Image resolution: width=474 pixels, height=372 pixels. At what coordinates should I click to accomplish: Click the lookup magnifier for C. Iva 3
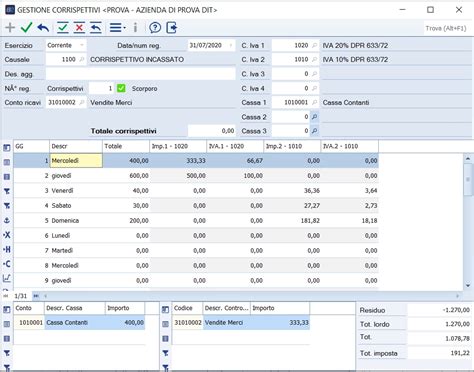click(x=314, y=74)
